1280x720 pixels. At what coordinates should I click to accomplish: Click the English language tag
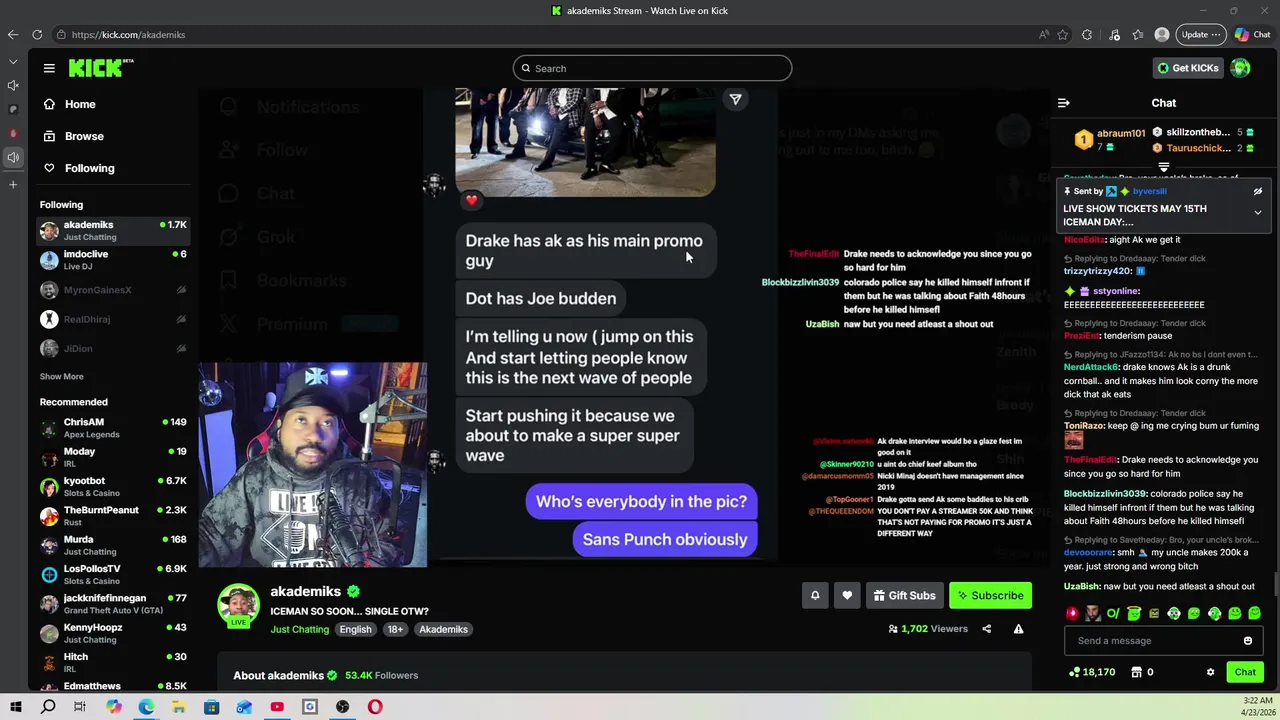pyautogui.click(x=355, y=629)
